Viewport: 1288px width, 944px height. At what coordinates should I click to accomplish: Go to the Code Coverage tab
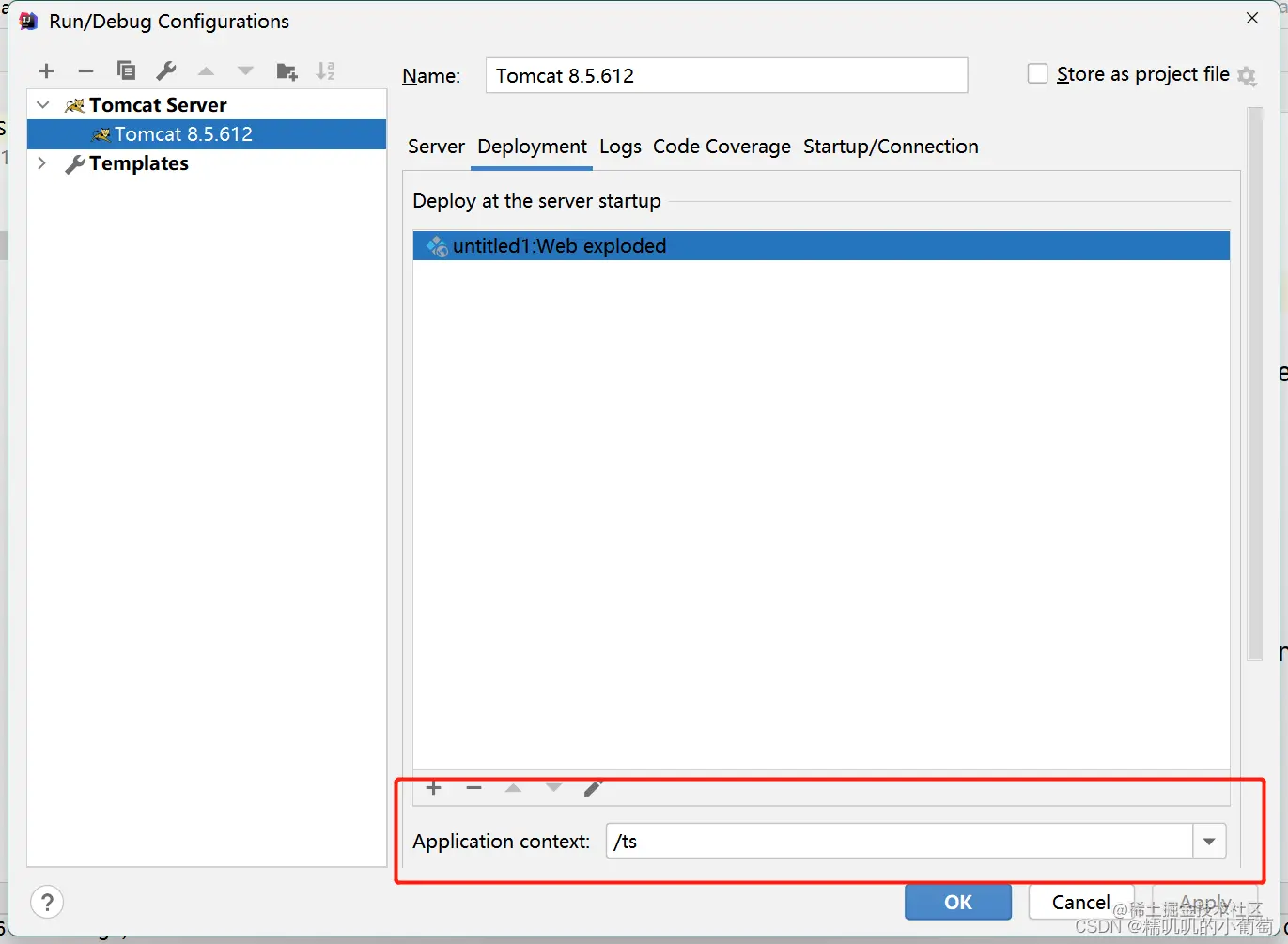[722, 147]
